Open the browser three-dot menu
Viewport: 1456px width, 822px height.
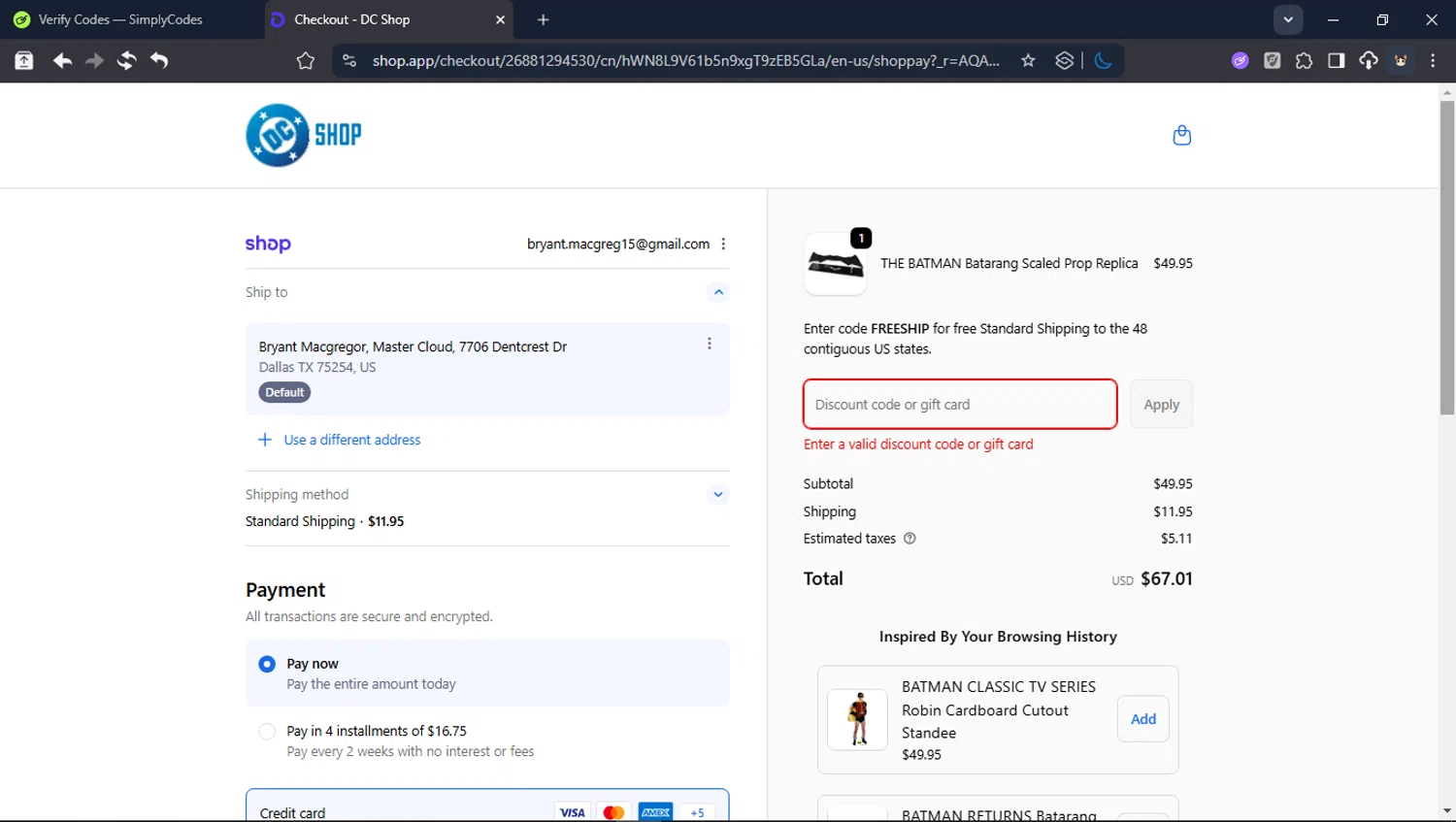tap(1433, 60)
